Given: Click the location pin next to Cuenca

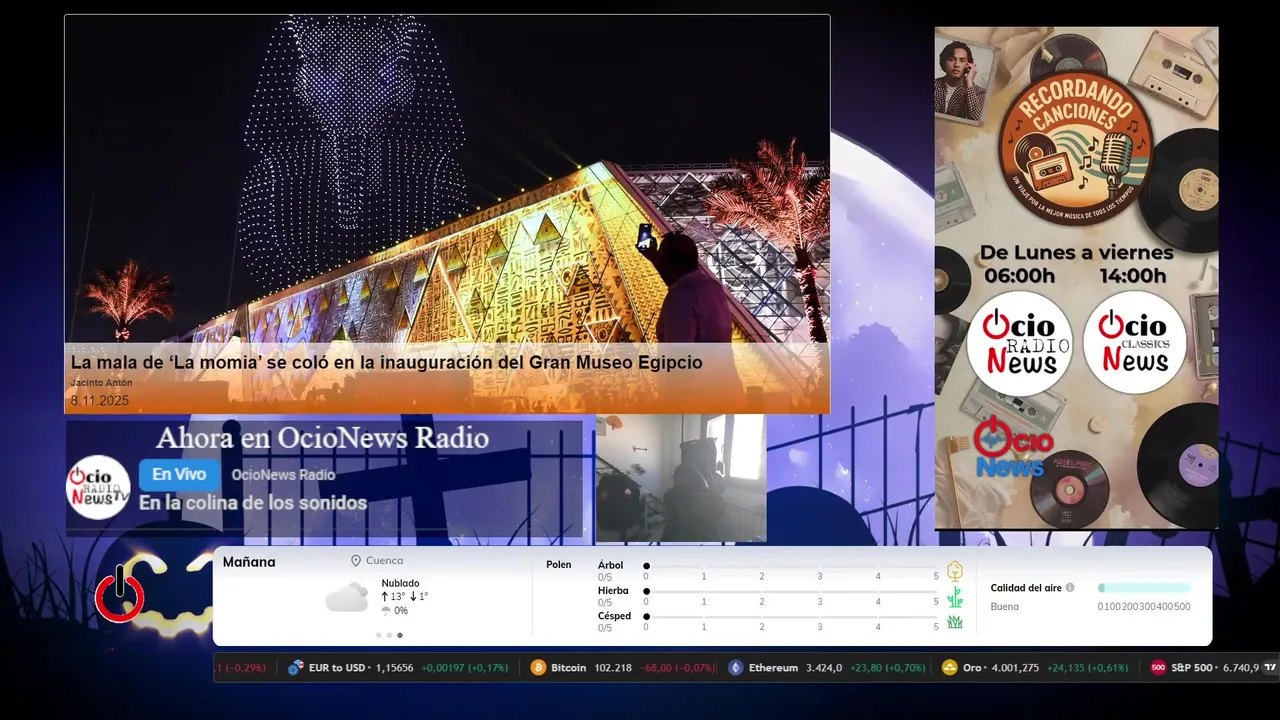Looking at the screenshot, I should [356, 561].
